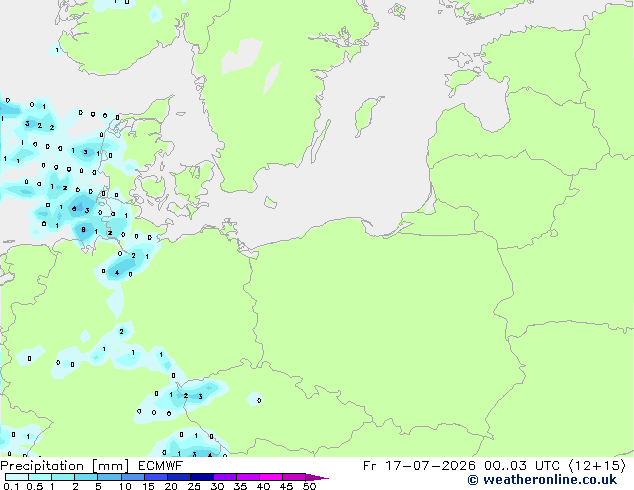Click the 40–45 mm magenta legend swatch

pyautogui.click(x=271, y=477)
